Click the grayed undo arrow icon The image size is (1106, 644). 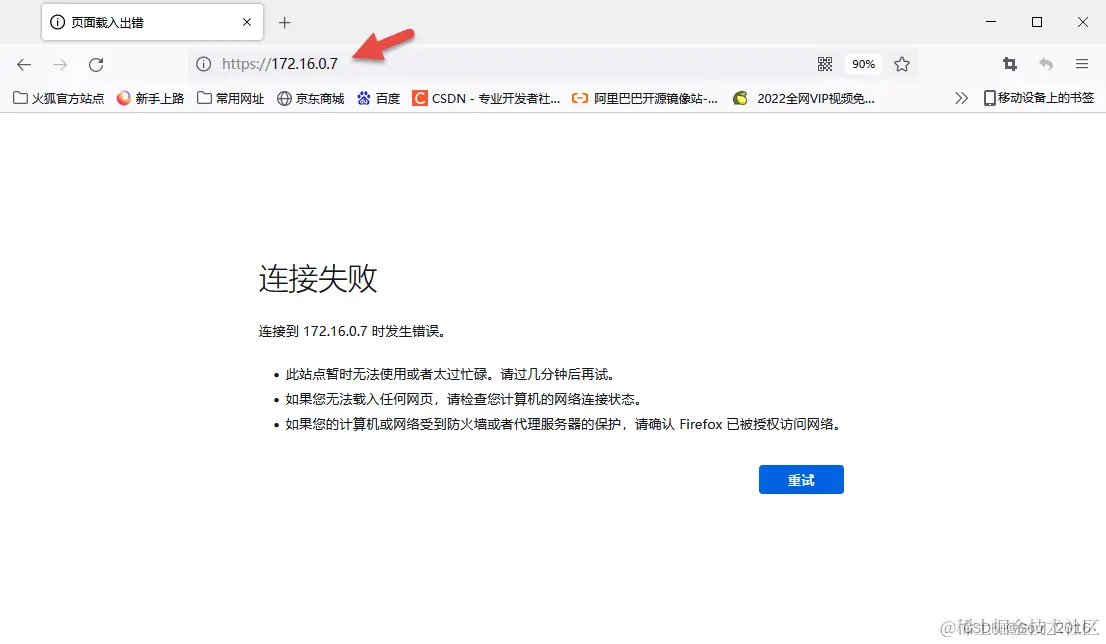tap(1046, 63)
